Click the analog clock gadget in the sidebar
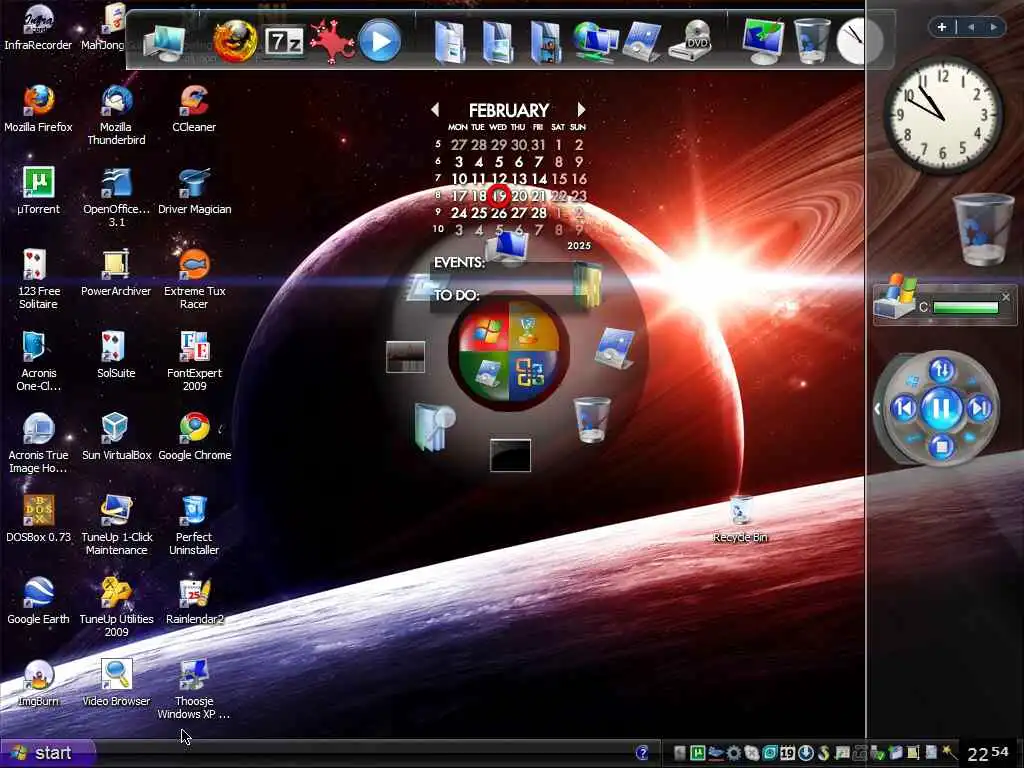The image size is (1024, 768). click(942, 114)
